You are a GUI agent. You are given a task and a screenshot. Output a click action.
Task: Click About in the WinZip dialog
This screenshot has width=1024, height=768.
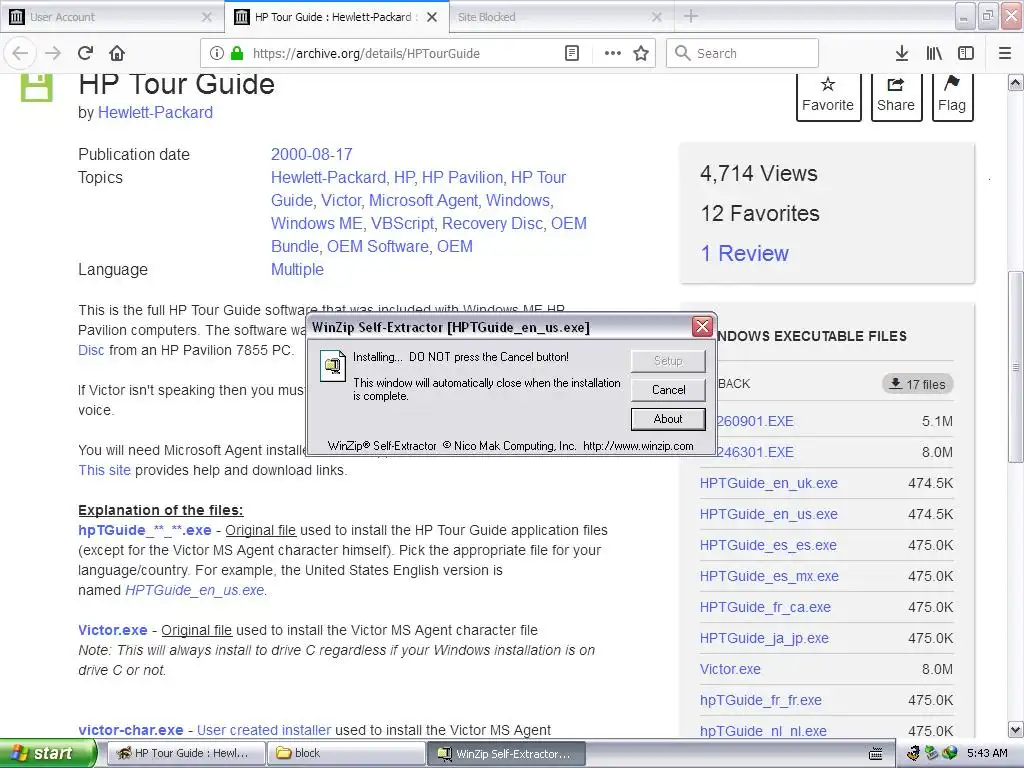coord(668,419)
